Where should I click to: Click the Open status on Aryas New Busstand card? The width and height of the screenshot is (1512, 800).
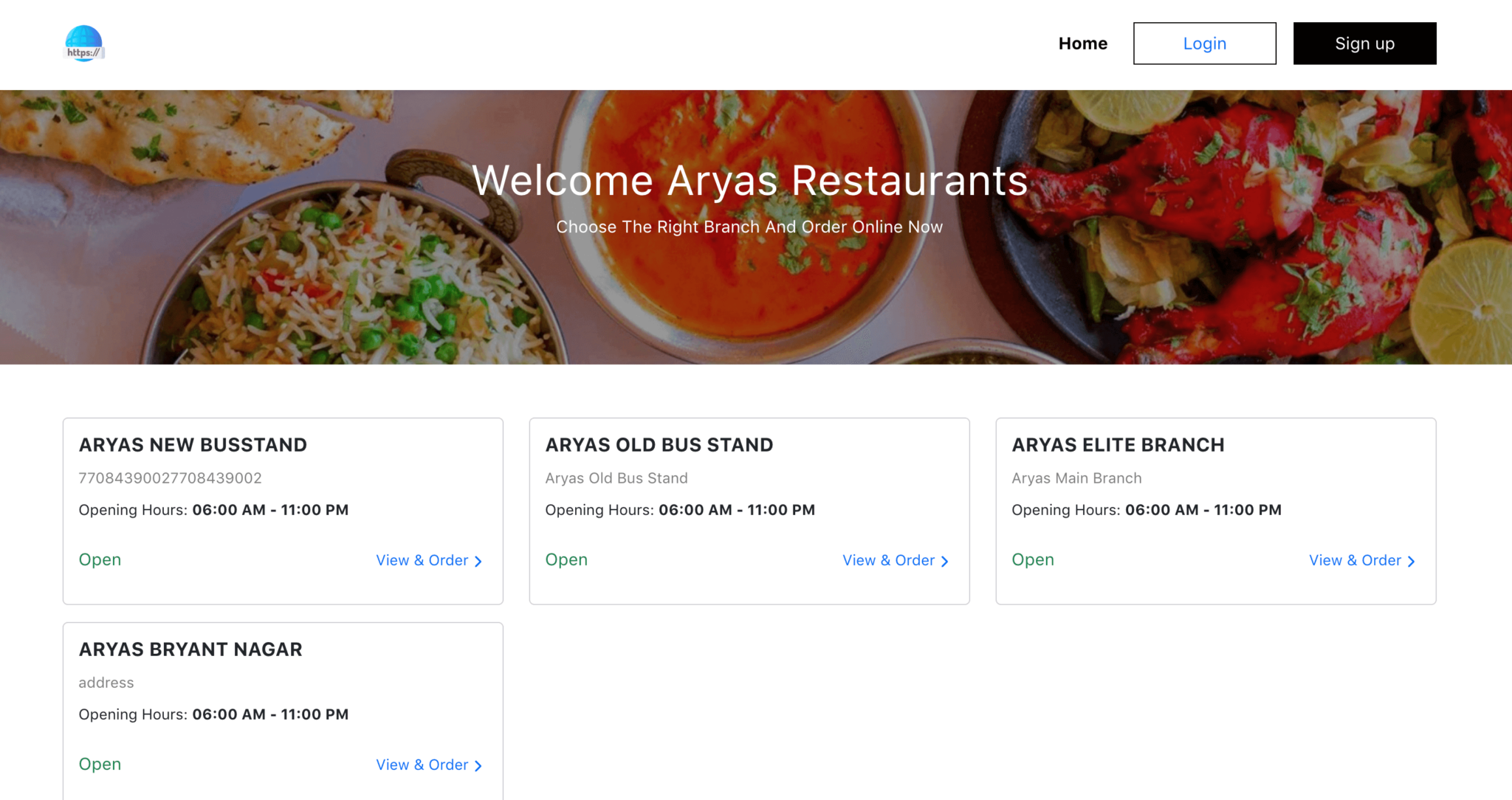99,559
